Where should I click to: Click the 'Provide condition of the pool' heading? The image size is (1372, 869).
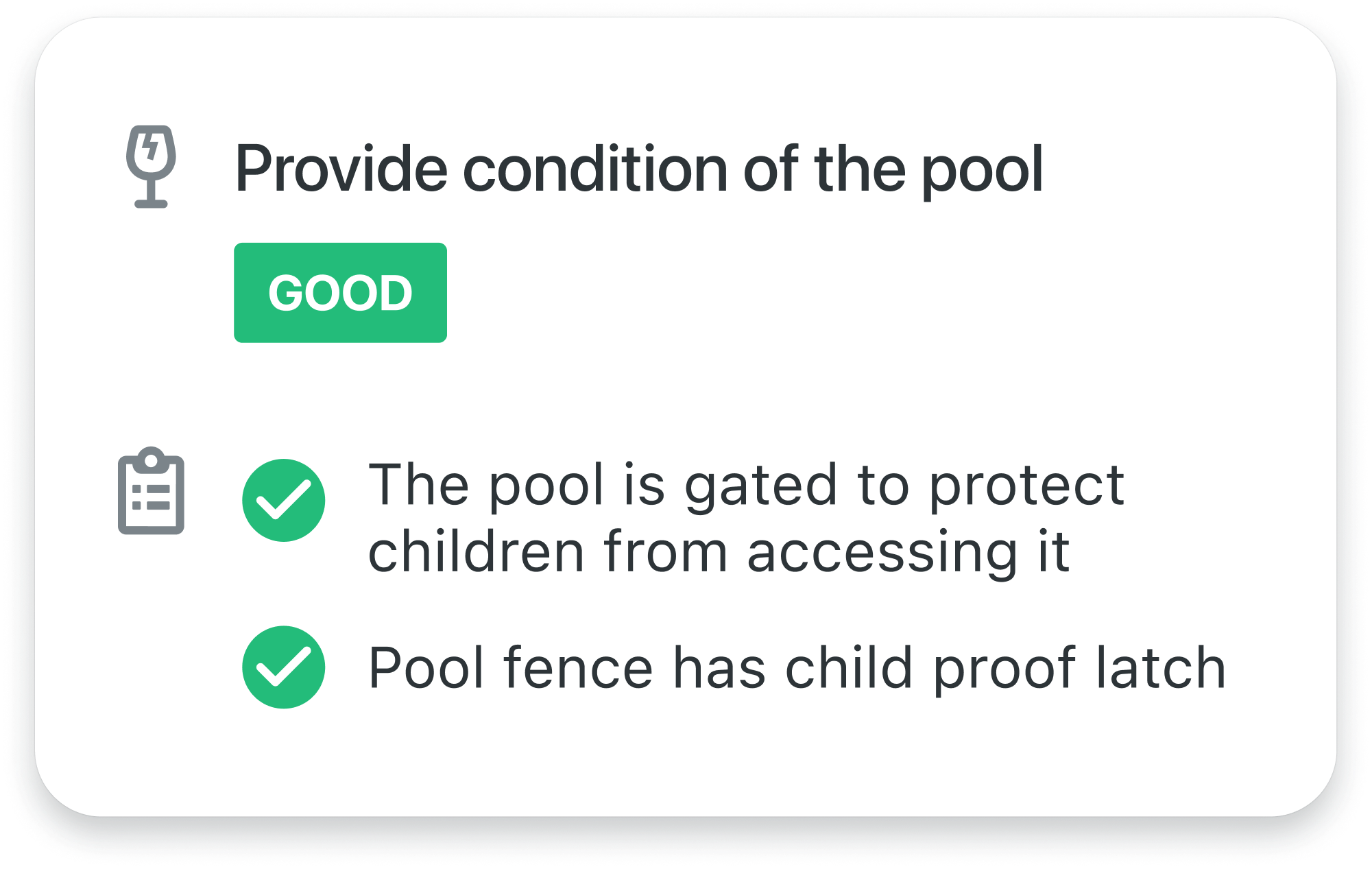638,169
